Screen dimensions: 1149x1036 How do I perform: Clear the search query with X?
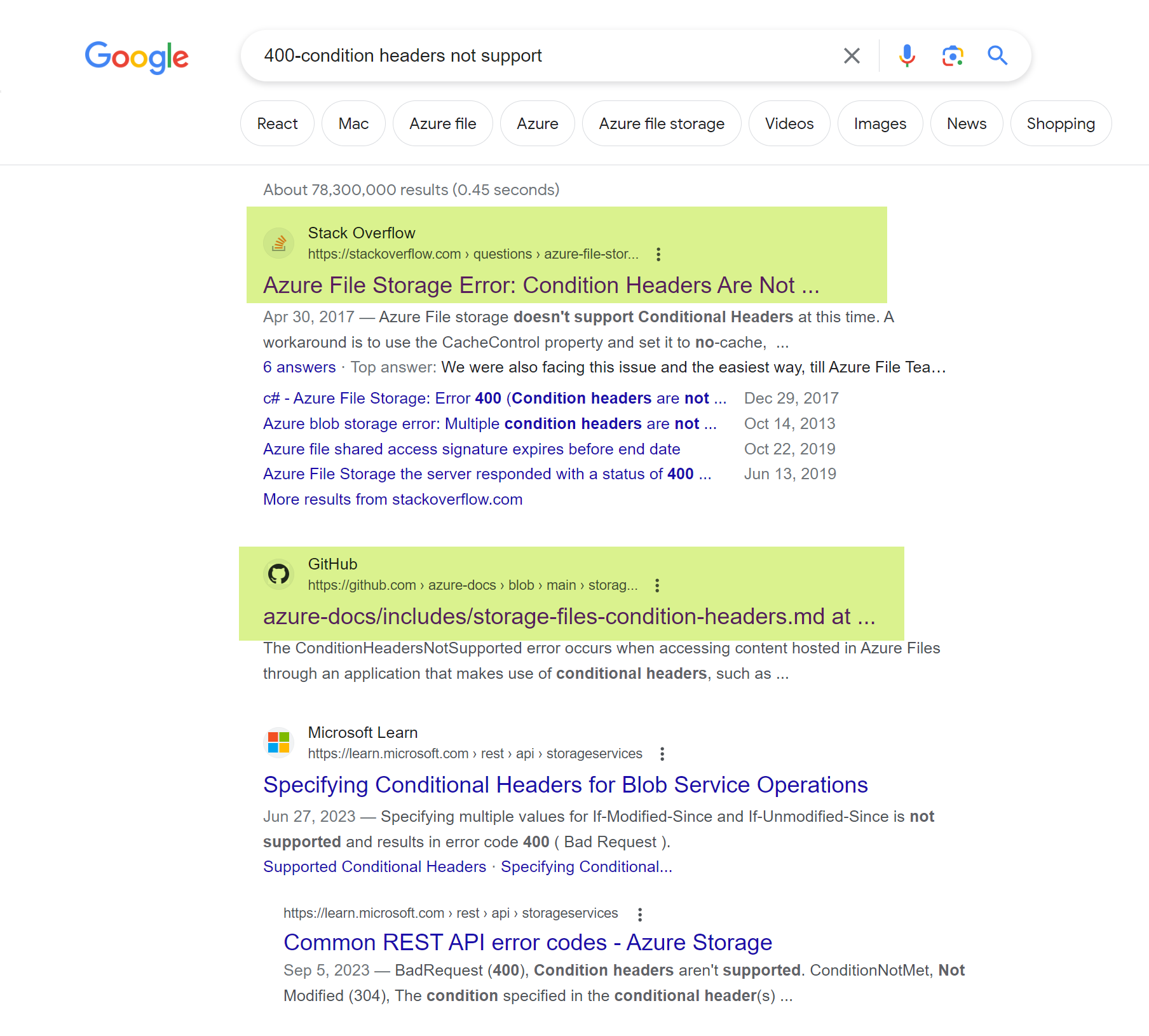pos(852,56)
